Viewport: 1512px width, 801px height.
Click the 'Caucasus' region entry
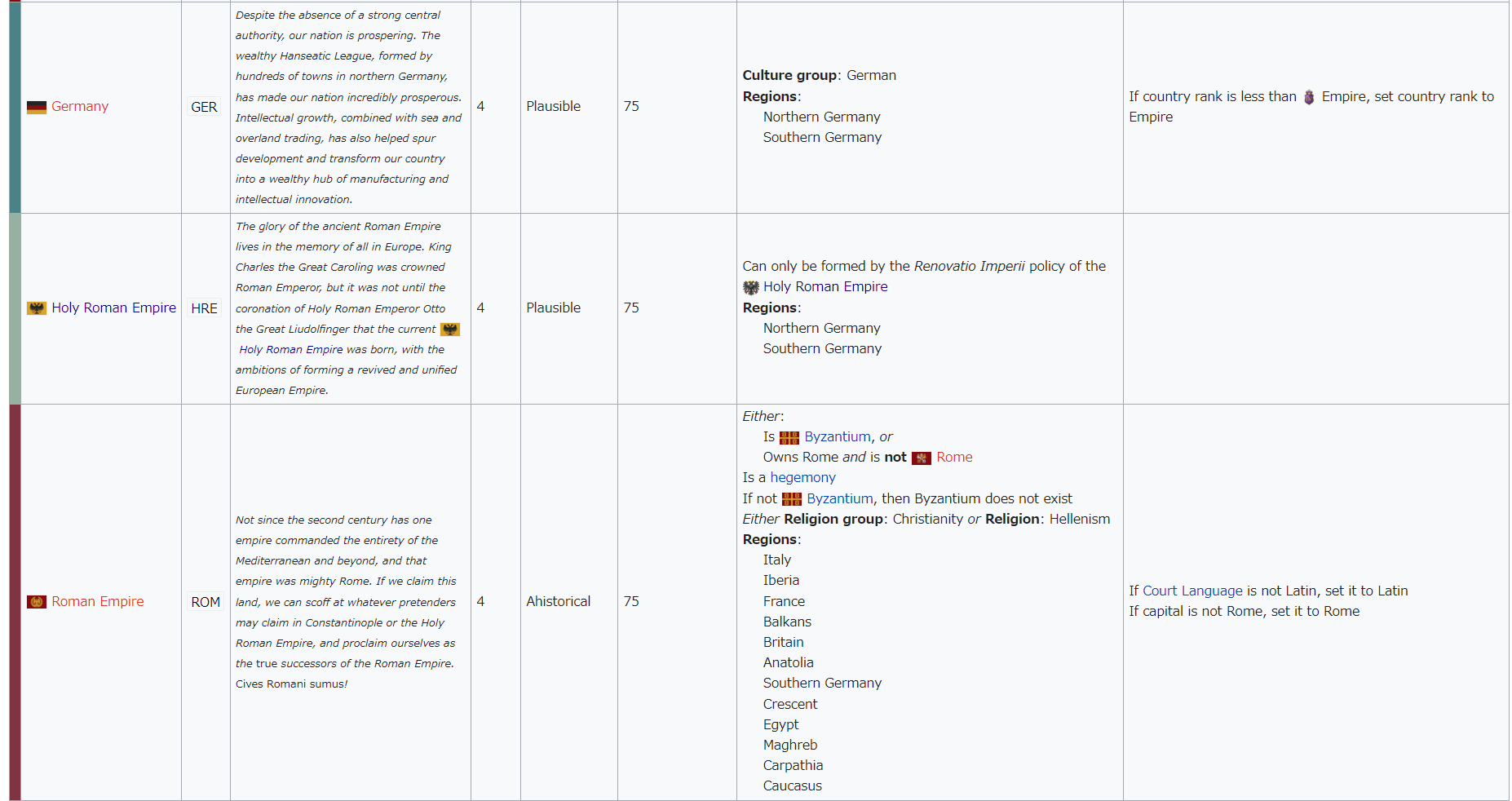tap(793, 786)
